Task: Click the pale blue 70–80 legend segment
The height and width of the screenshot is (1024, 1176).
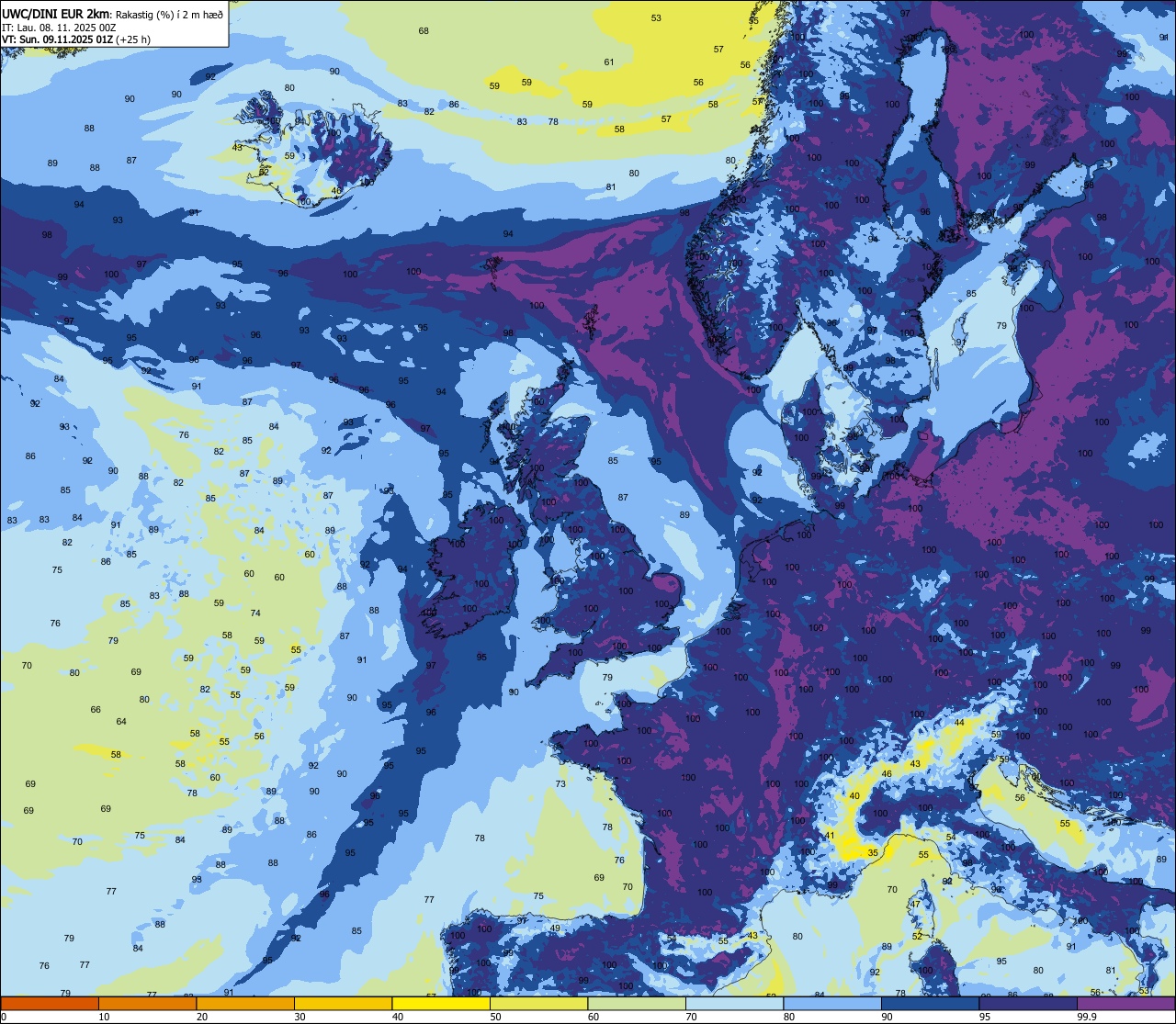Action: pyautogui.click(x=734, y=1003)
